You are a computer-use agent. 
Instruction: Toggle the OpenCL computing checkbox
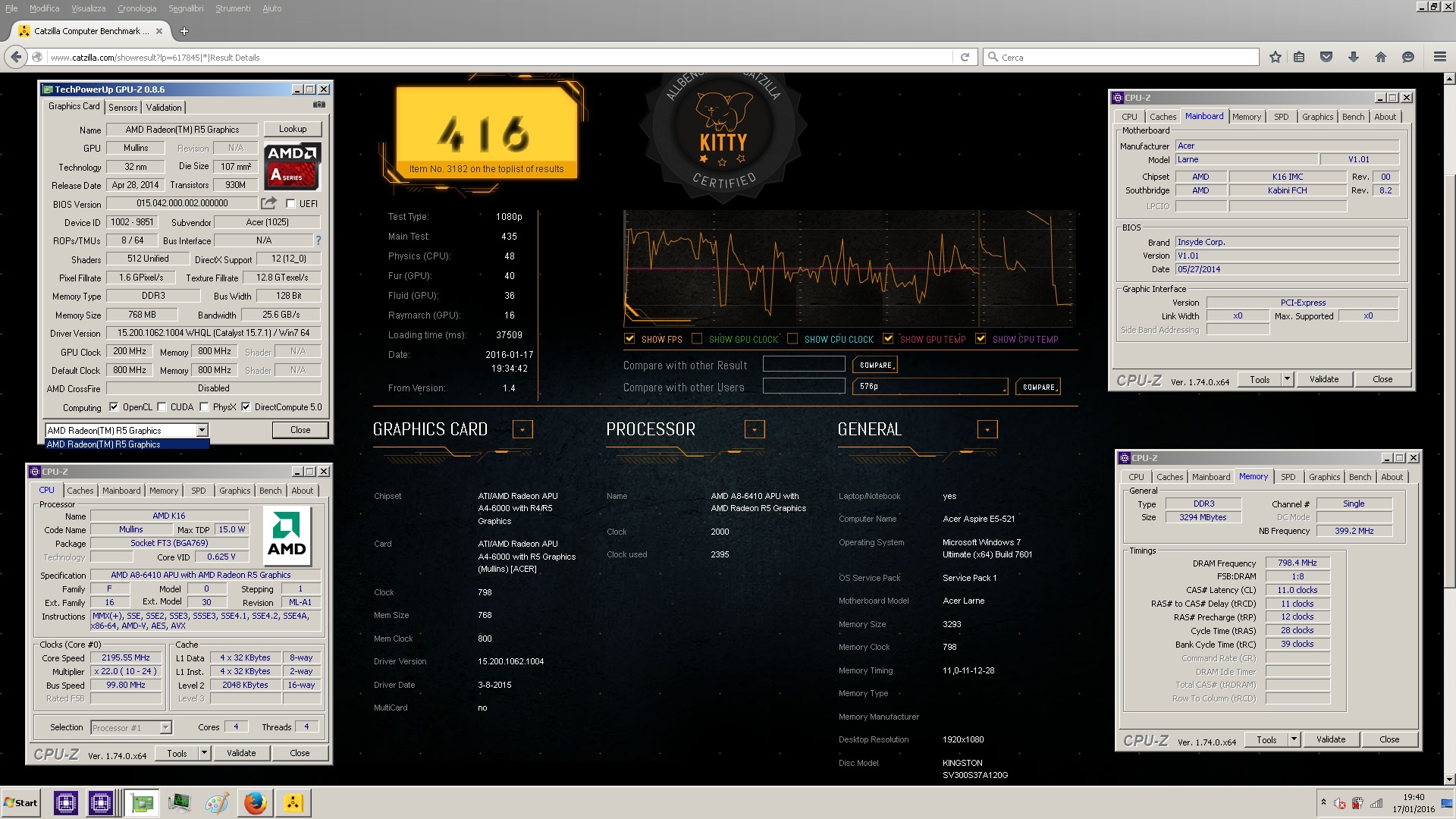pyautogui.click(x=114, y=407)
